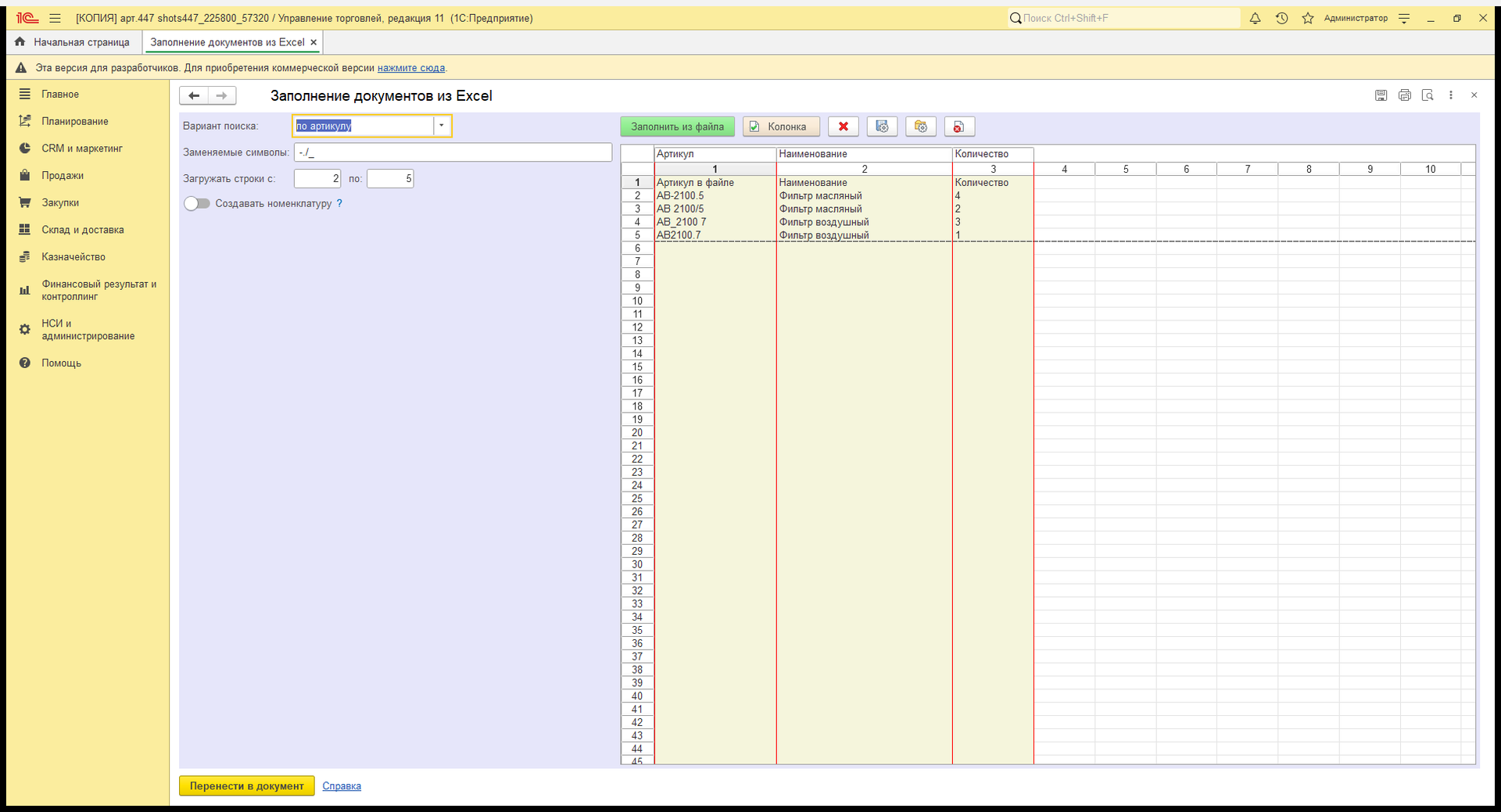
Task: Expand the Вариант поиска dropdown arrow
Action: coord(442,126)
